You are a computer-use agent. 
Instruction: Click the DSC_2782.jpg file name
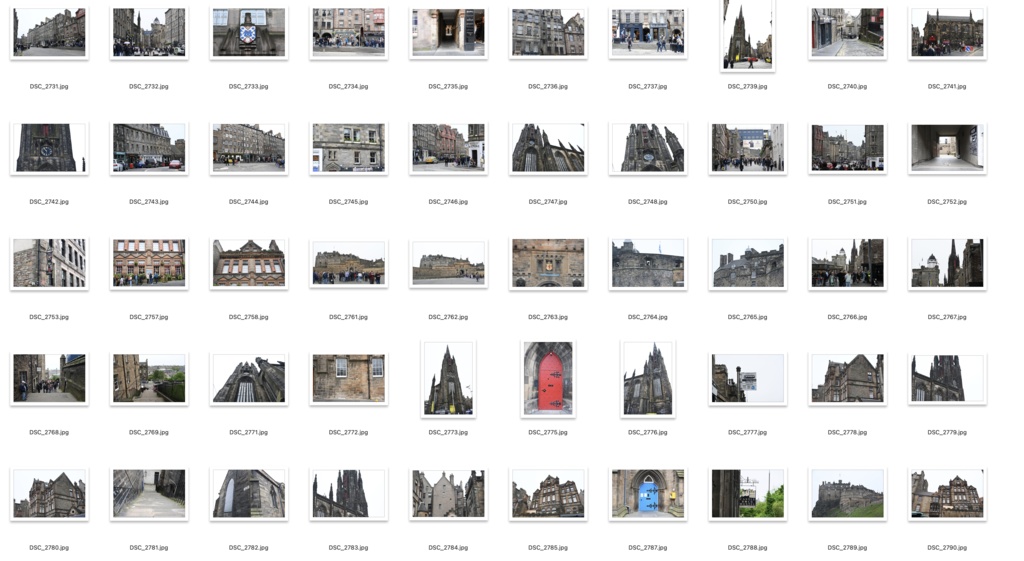[x=249, y=547]
